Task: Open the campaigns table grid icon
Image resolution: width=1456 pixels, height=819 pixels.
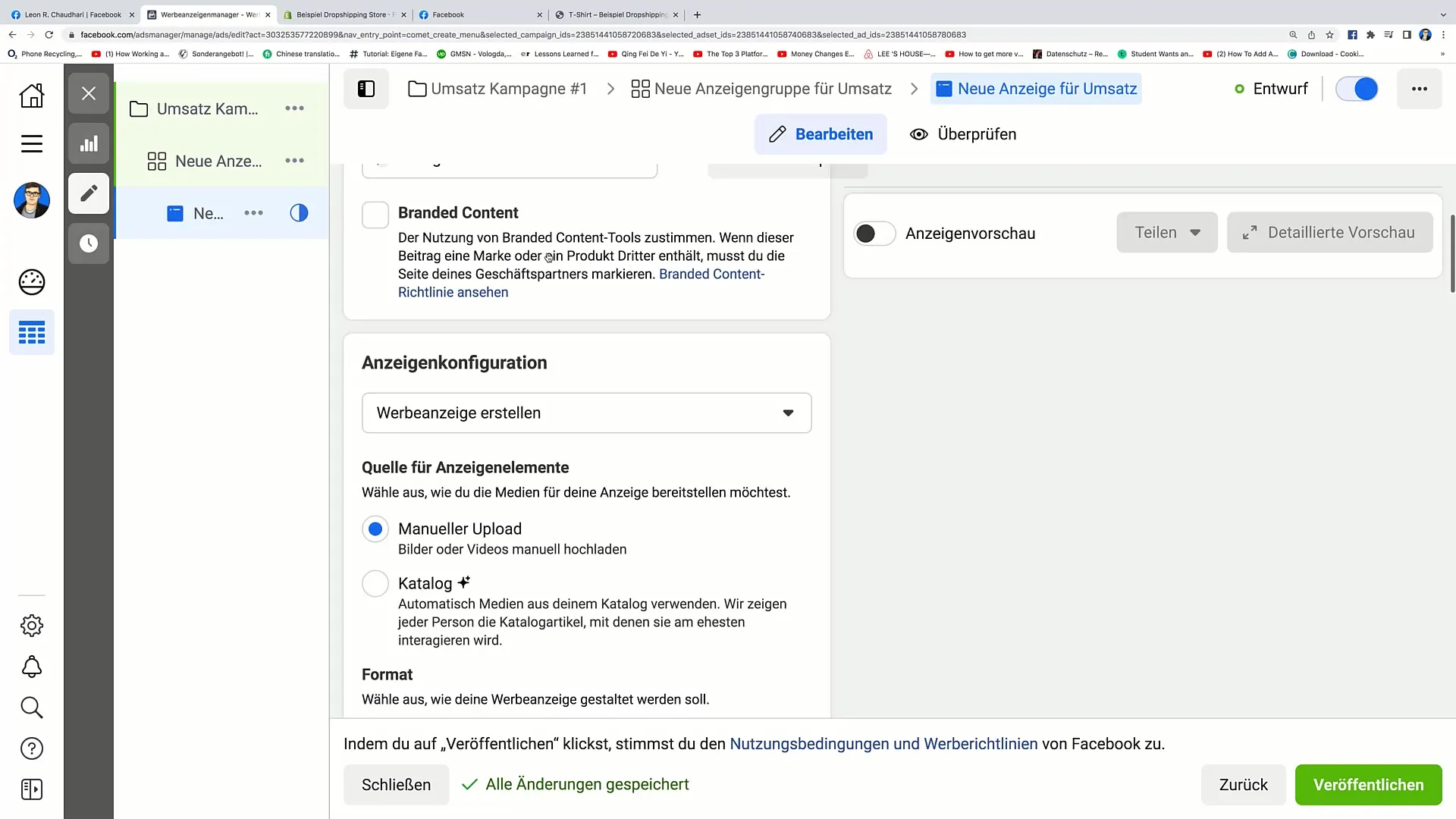Action: tap(32, 332)
